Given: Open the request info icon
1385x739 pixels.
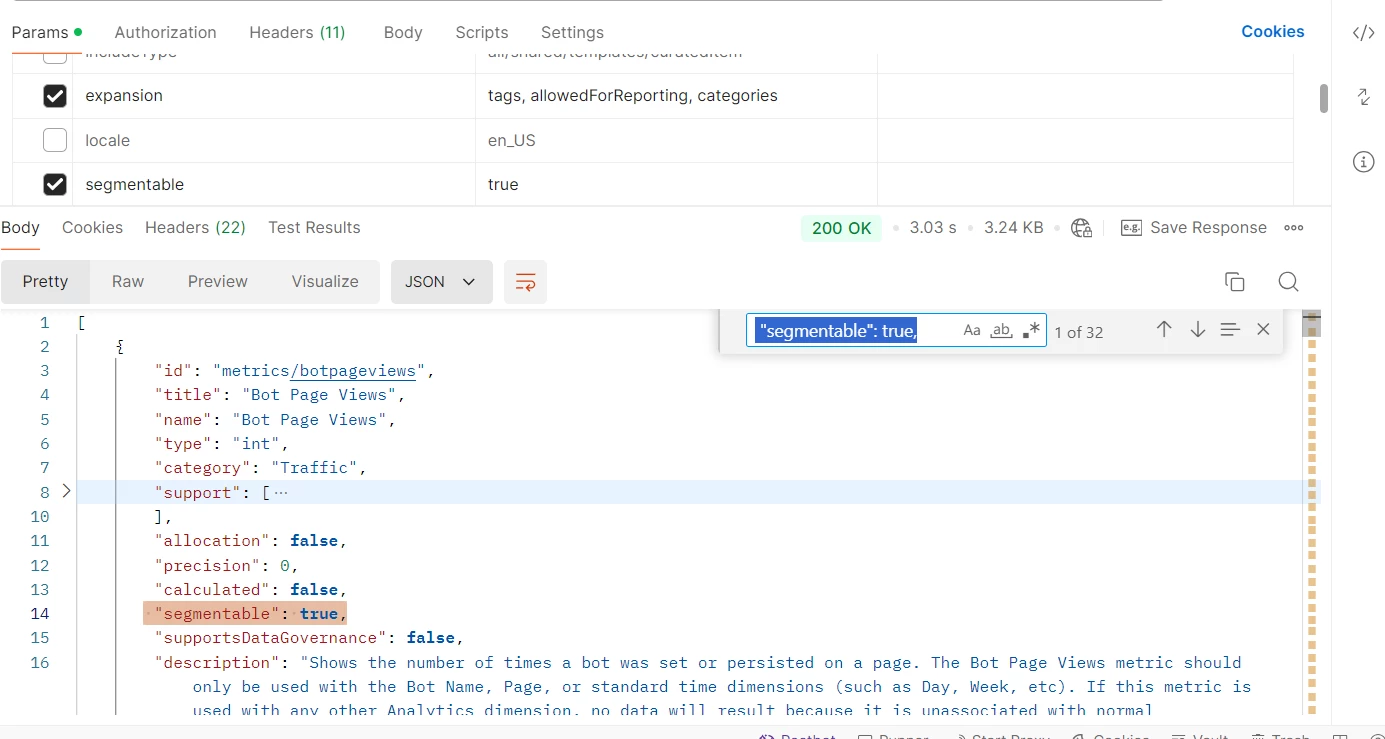Looking at the screenshot, I should click(1363, 162).
